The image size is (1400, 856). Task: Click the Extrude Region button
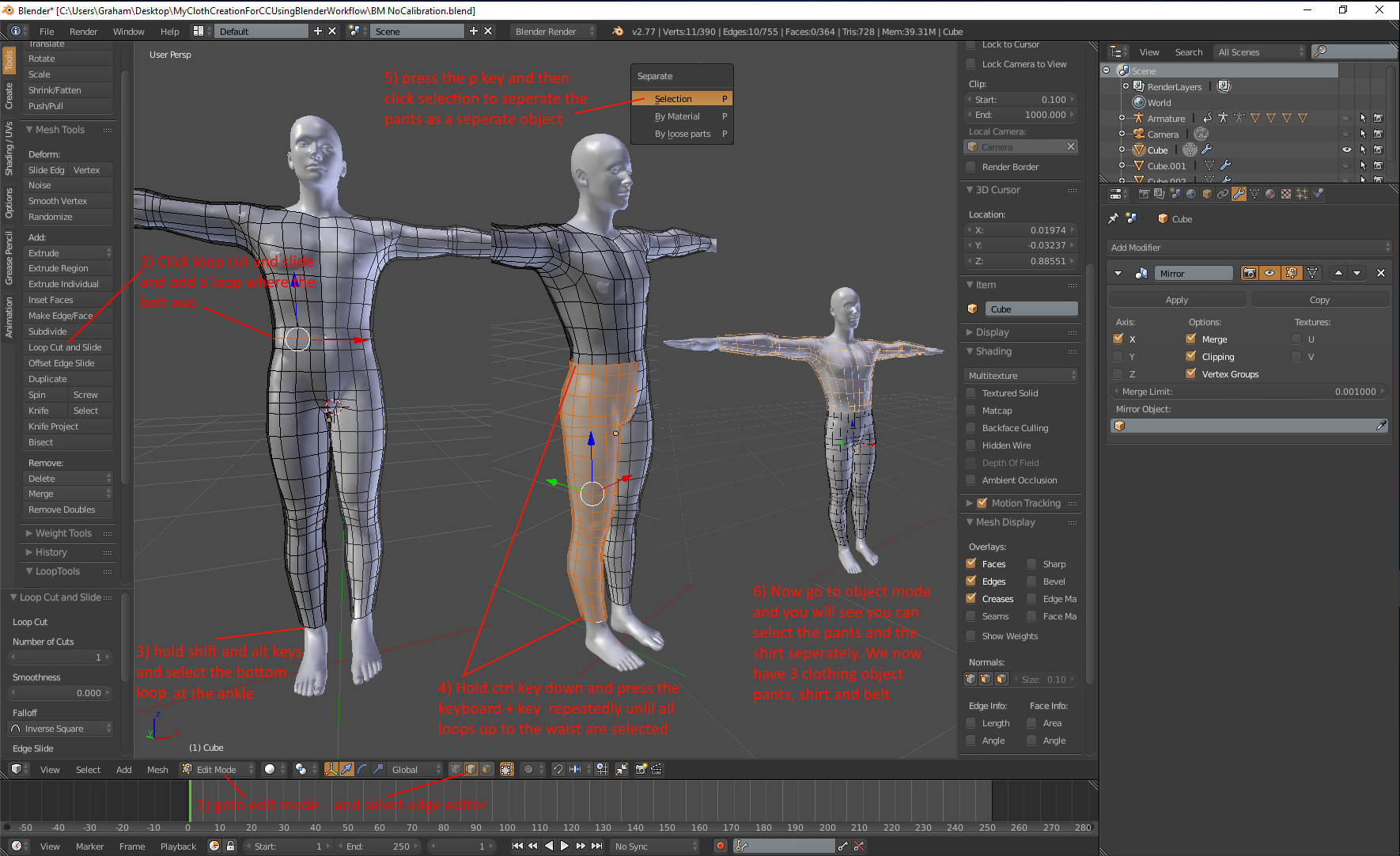click(x=70, y=268)
